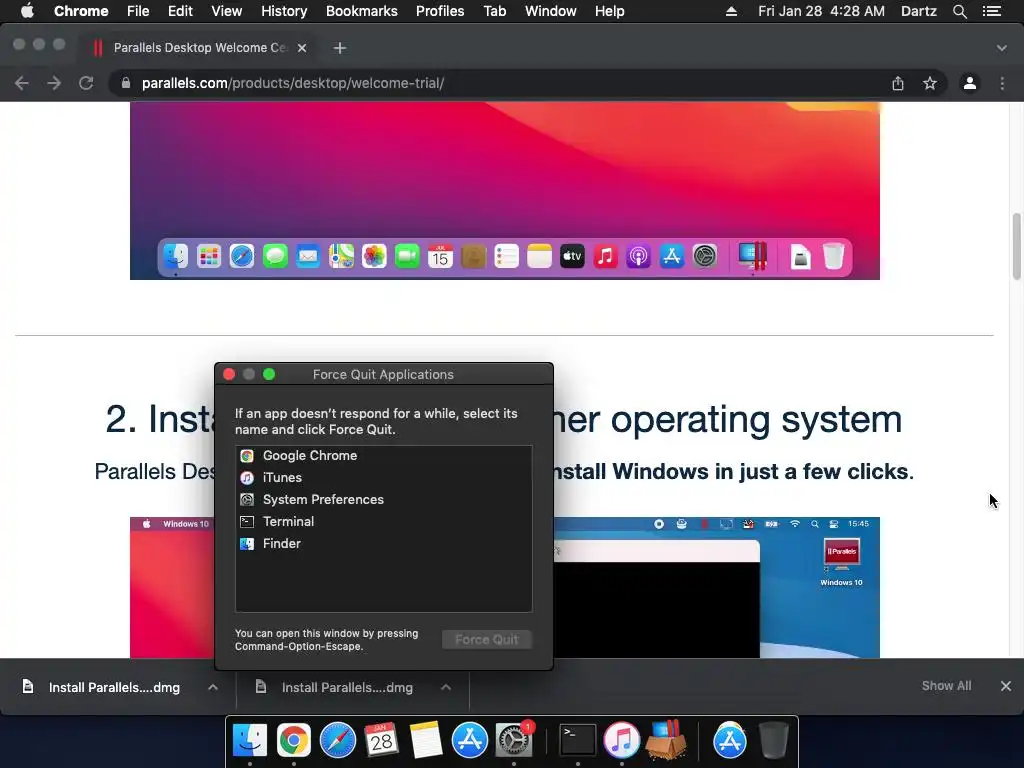1024x768 pixels.
Task: Click the Force Quit button
Action: (x=487, y=639)
